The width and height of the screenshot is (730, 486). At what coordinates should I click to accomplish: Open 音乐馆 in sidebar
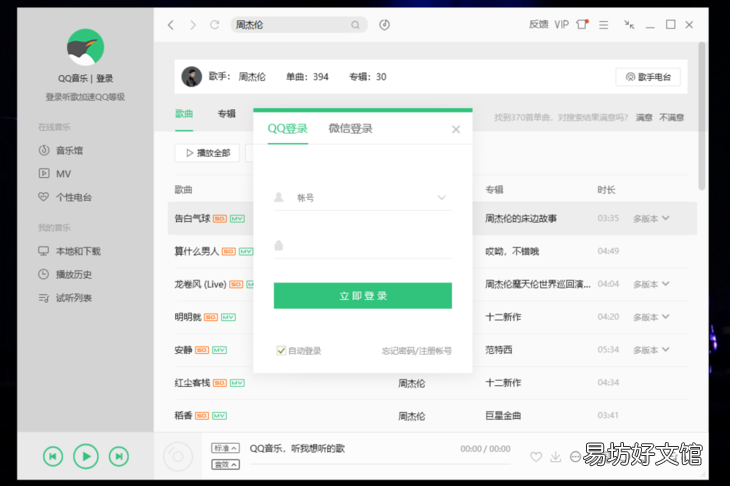click(x=61, y=150)
